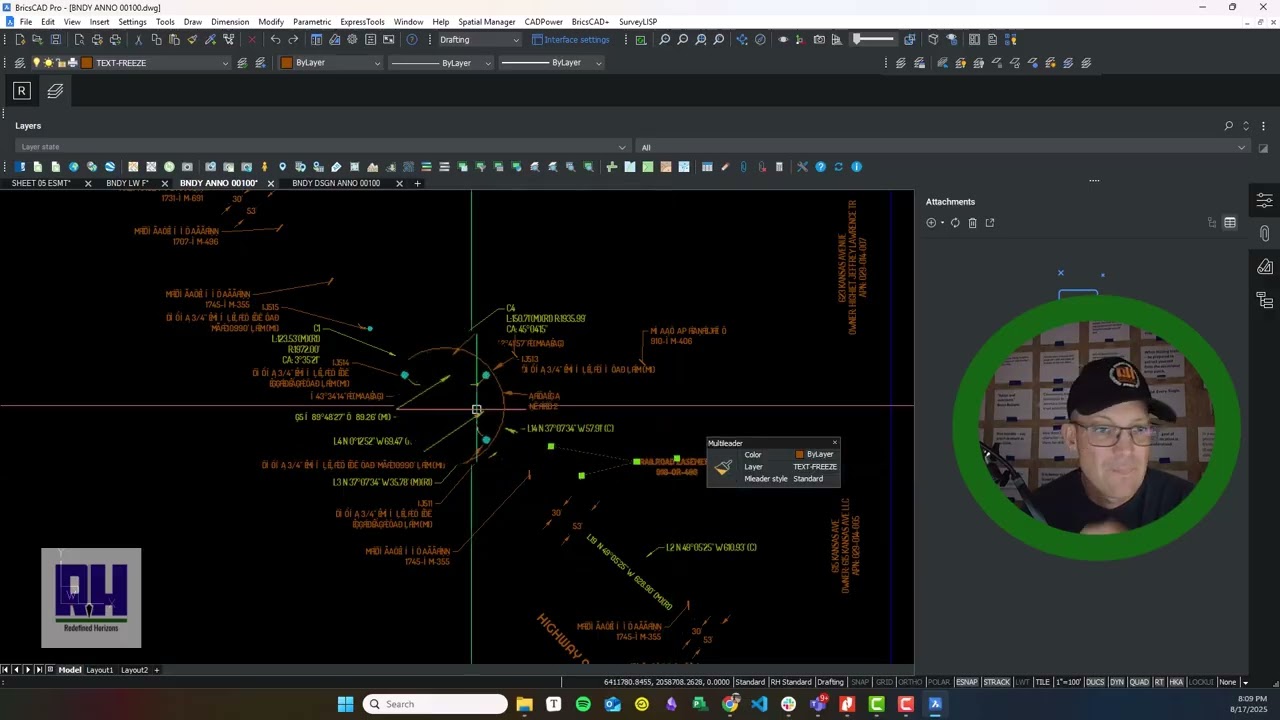
Task: Toggle QUAD in the status bar
Action: click(1139, 682)
